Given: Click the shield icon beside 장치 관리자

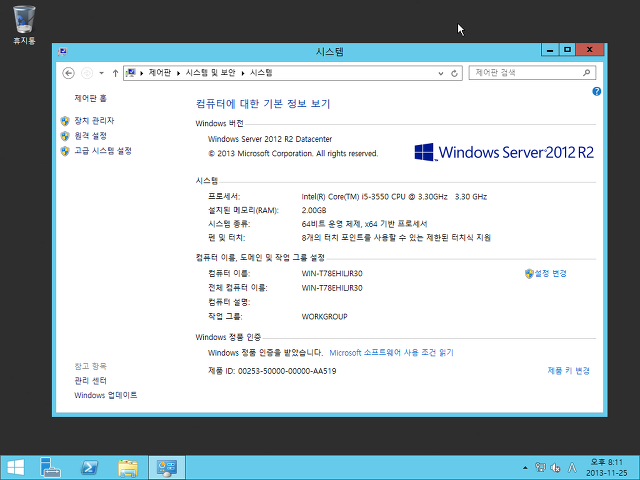Looking at the screenshot, I should (x=65, y=121).
